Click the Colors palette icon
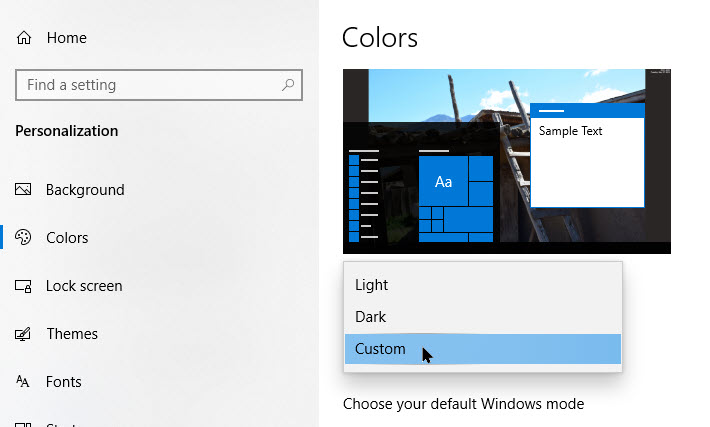Screen dimensions: 710x427 (23, 238)
